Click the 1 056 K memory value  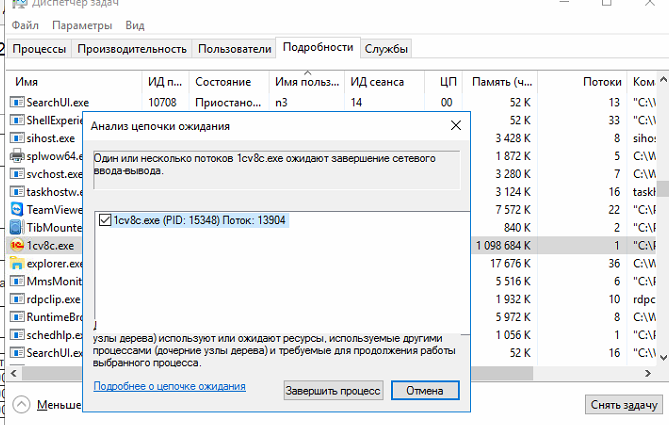513,335
